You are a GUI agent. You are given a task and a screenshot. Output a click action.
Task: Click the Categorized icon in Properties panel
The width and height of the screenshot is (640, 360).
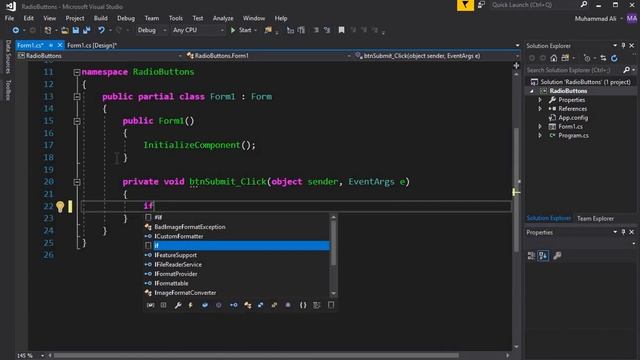click(531, 256)
